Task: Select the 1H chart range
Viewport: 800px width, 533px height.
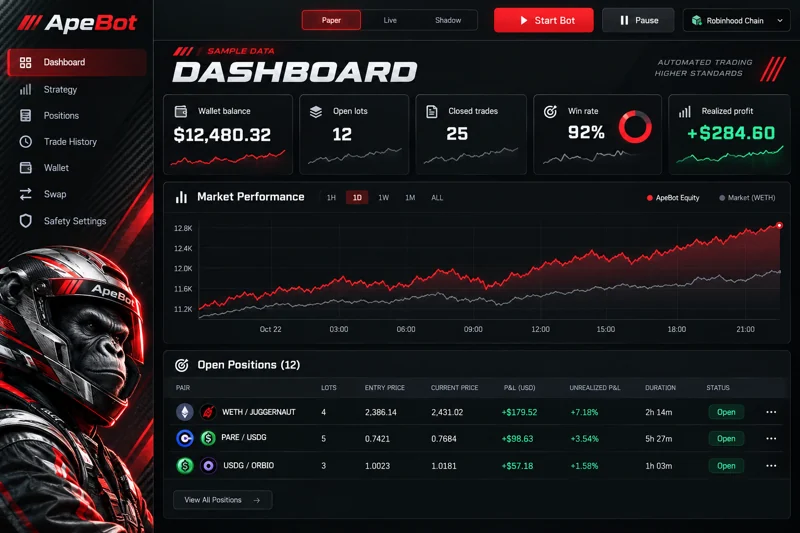Action: pyautogui.click(x=331, y=197)
